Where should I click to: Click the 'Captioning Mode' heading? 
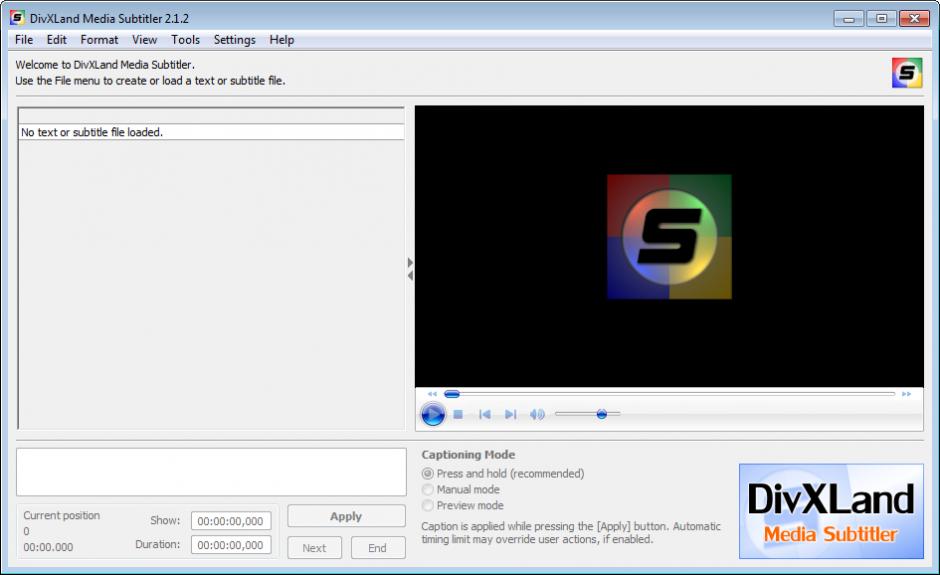[468, 454]
